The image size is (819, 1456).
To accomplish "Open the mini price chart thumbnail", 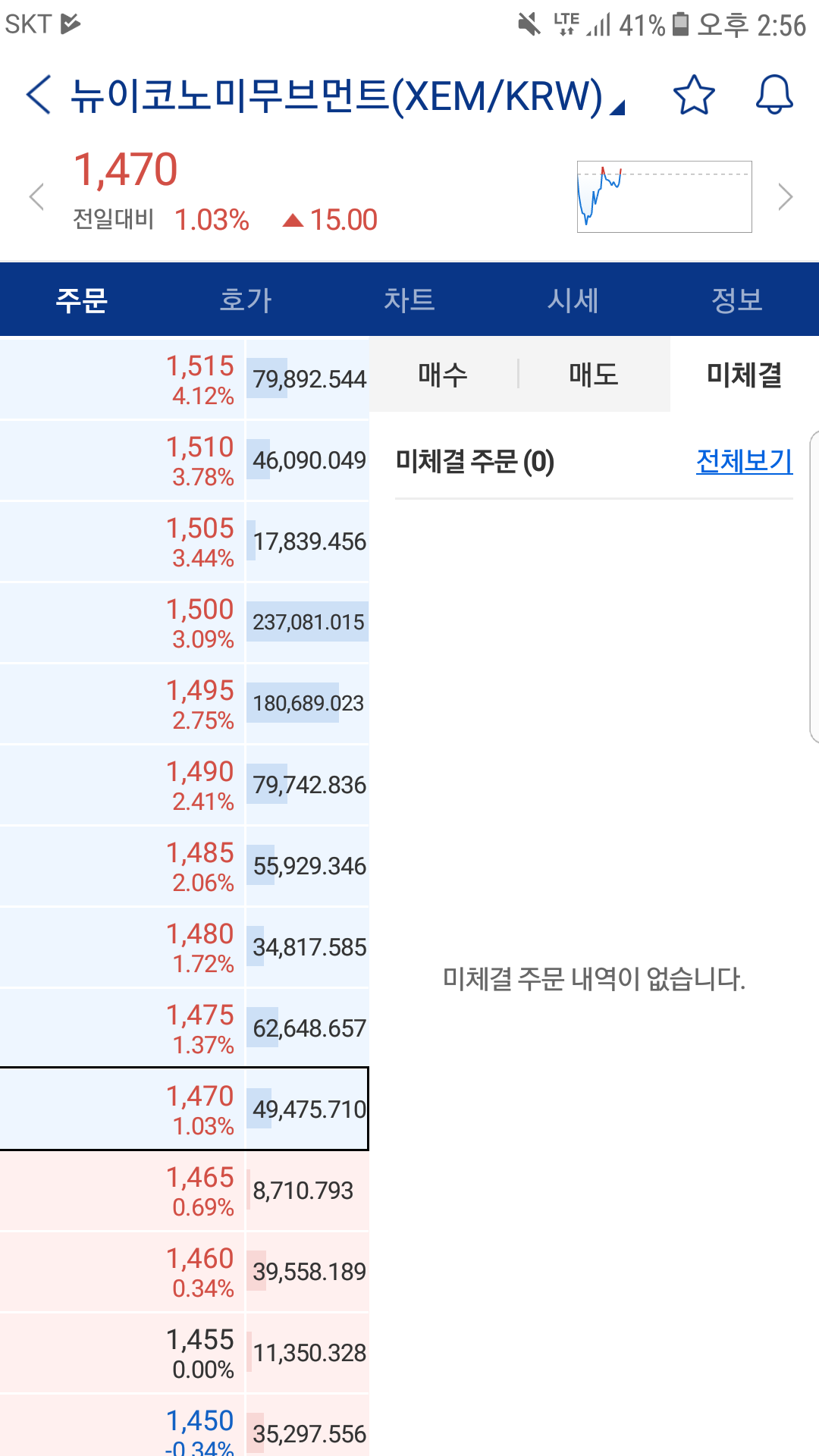I will coord(664,196).
